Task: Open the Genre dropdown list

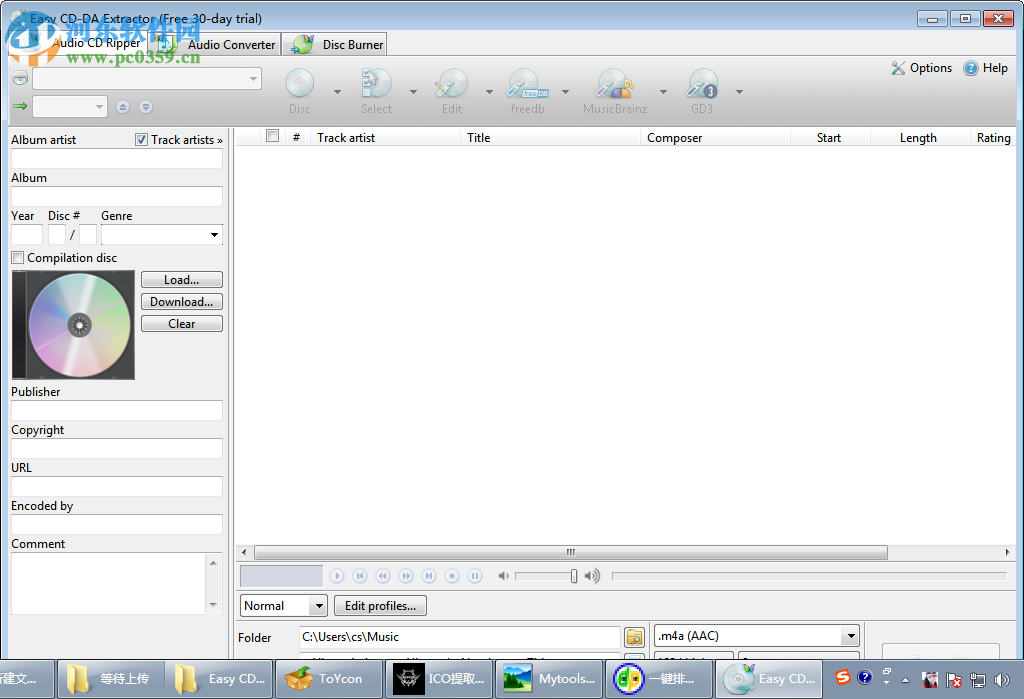Action: pos(214,235)
